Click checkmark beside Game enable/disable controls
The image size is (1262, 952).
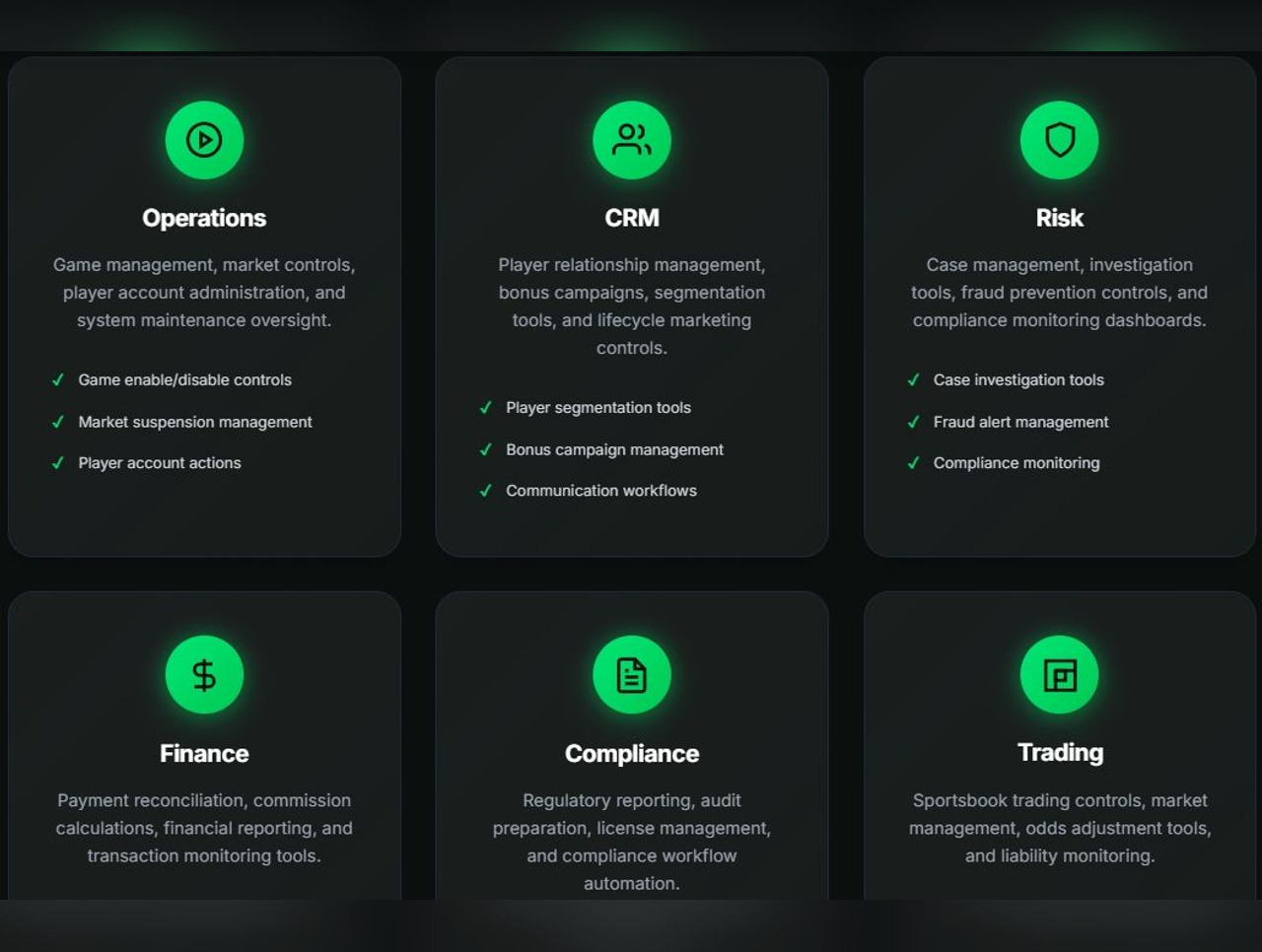click(x=58, y=379)
